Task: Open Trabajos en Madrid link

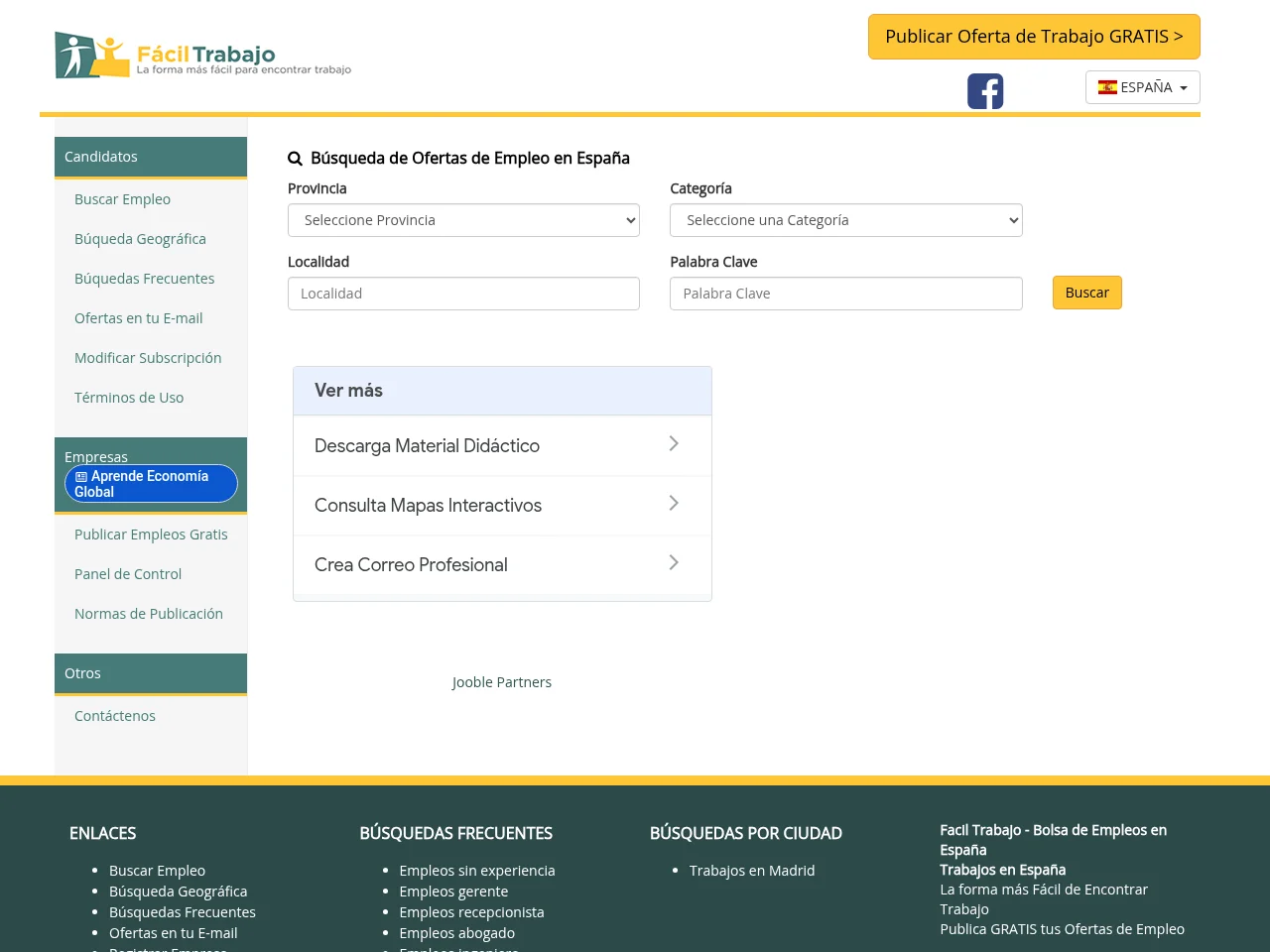Action: click(752, 871)
